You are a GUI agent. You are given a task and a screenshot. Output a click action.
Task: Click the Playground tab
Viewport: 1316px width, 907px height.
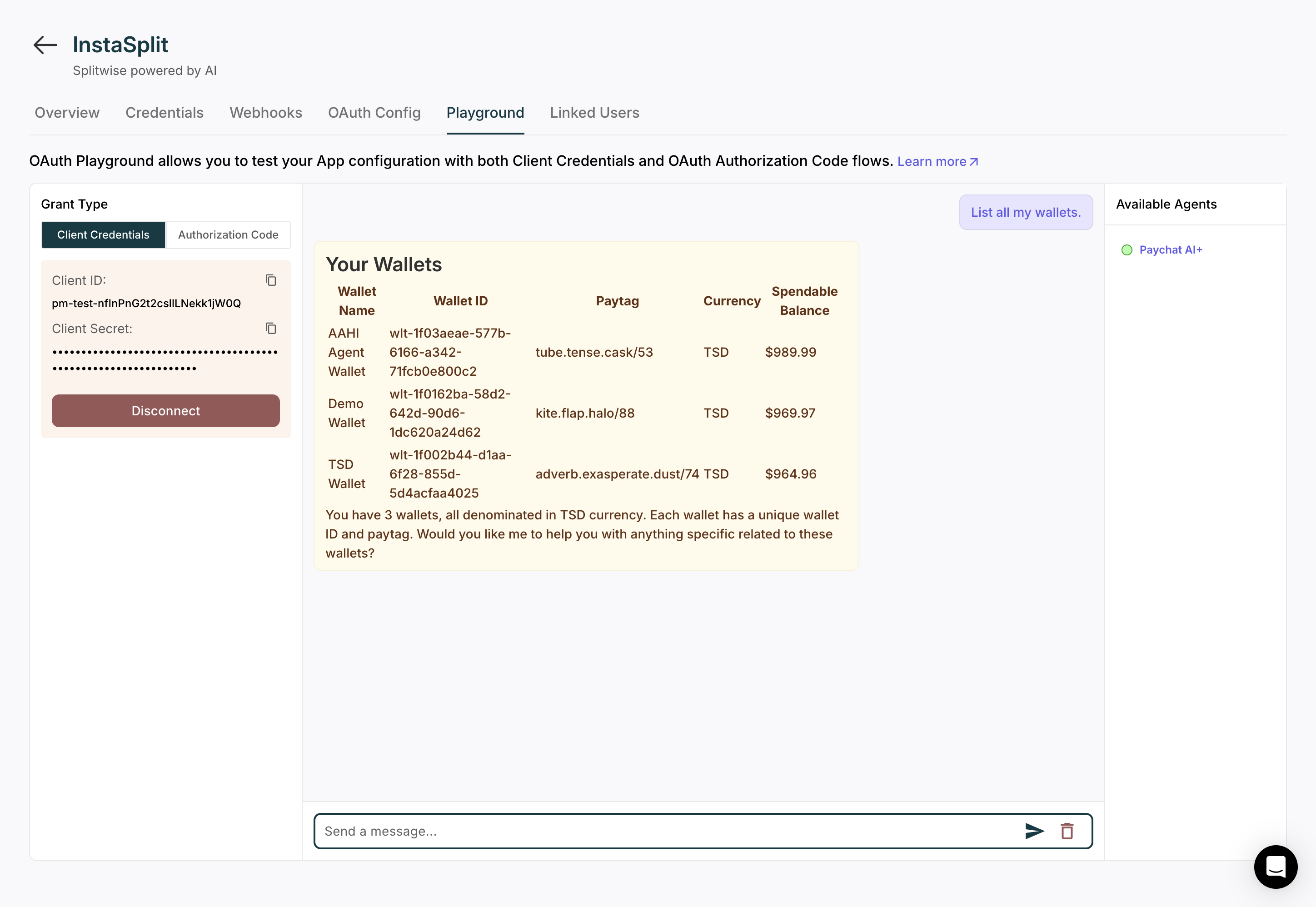pos(485,113)
